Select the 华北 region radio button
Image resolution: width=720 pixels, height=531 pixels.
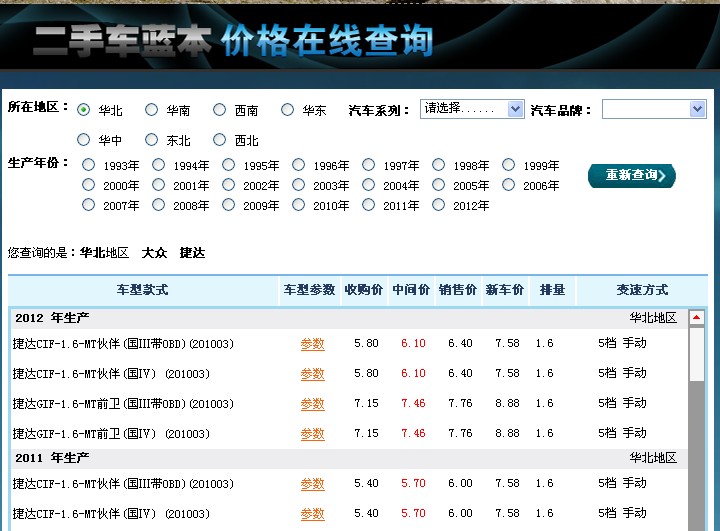point(83,110)
